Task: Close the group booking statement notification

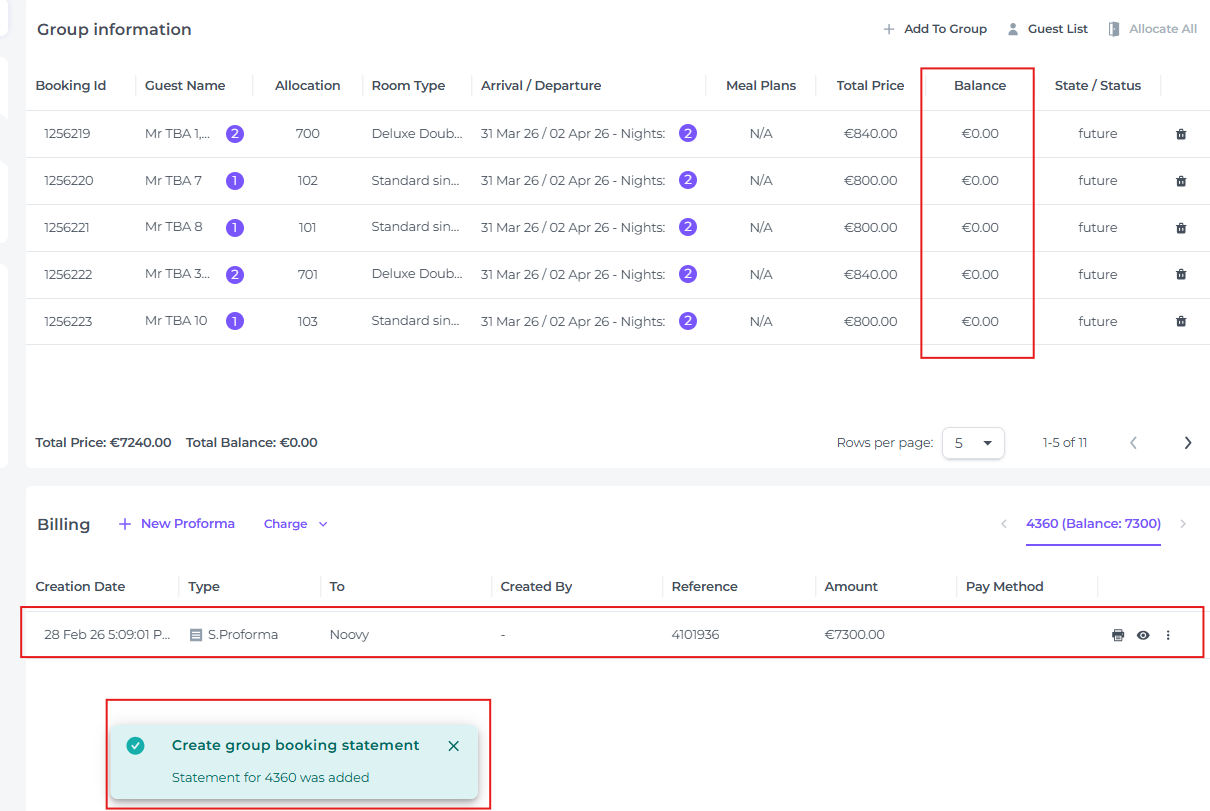Action: coord(454,746)
